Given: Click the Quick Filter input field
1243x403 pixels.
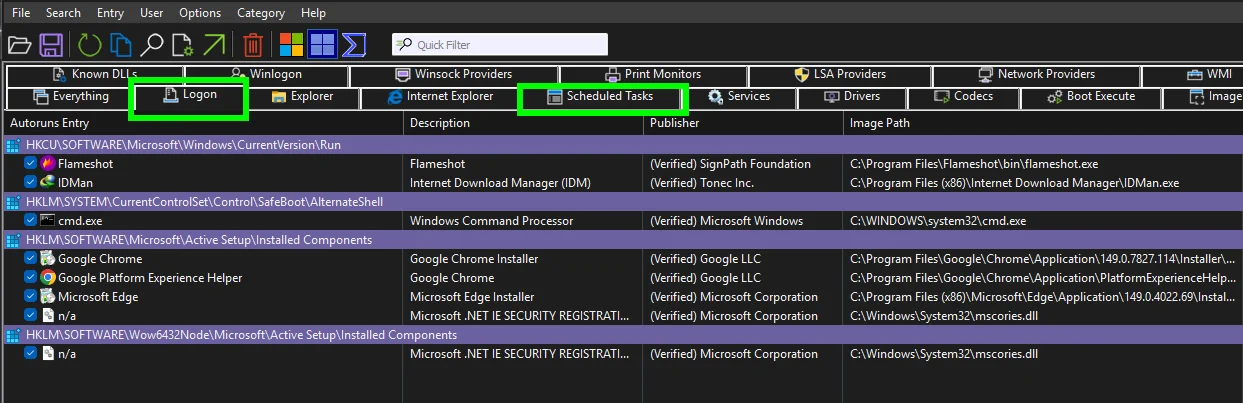Looking at the screenshot, I should click(x=500, y=45).
